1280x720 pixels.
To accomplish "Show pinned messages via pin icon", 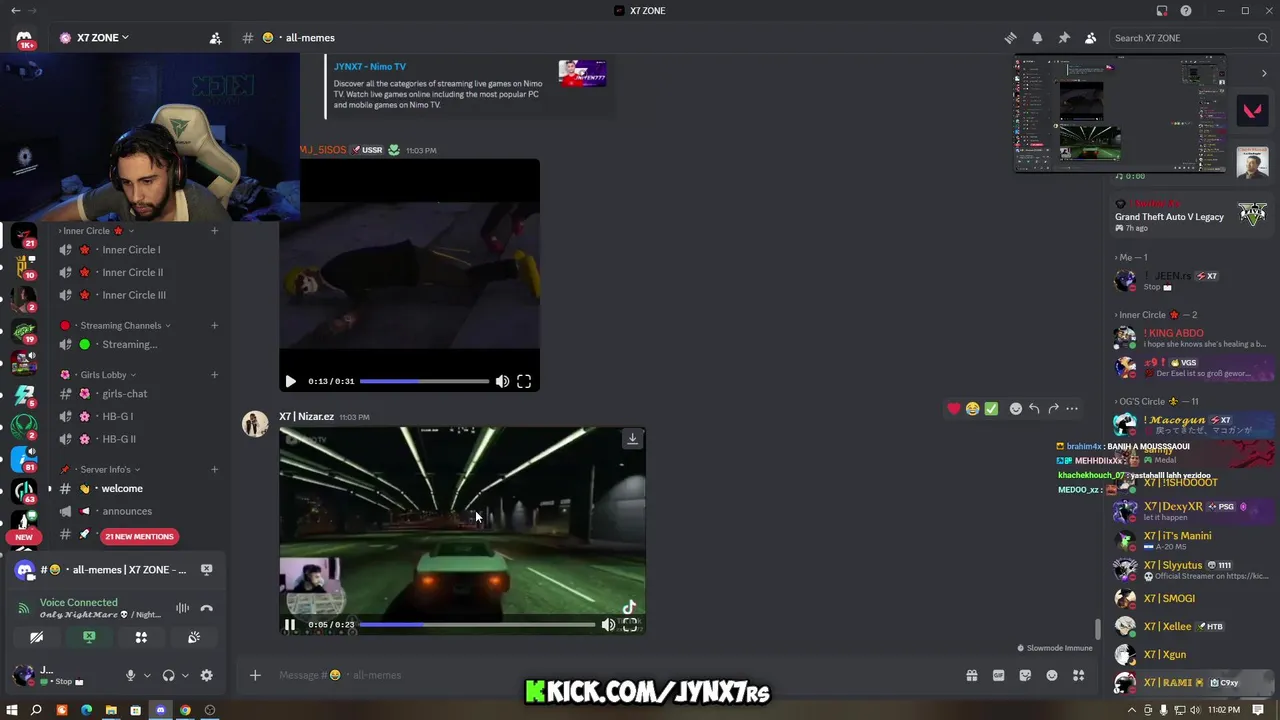I will click(x=1064, y=38).
